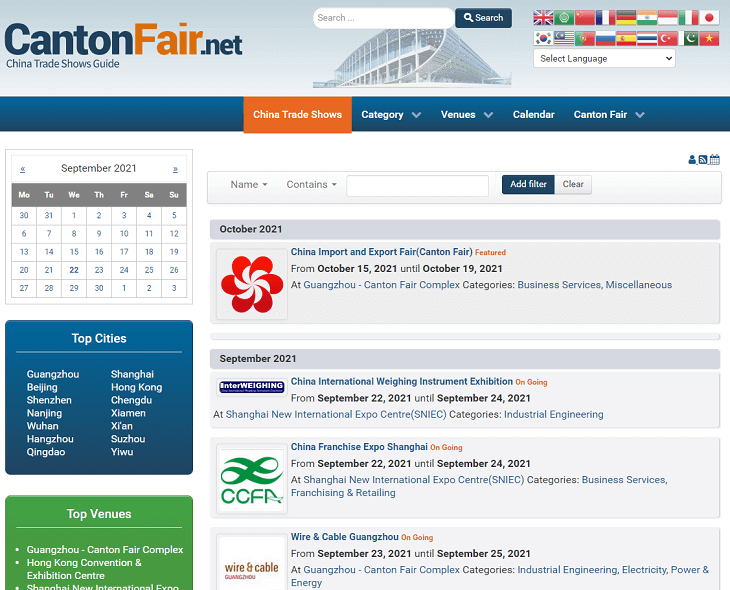Open Miscellaneous category link

point(639,285)
